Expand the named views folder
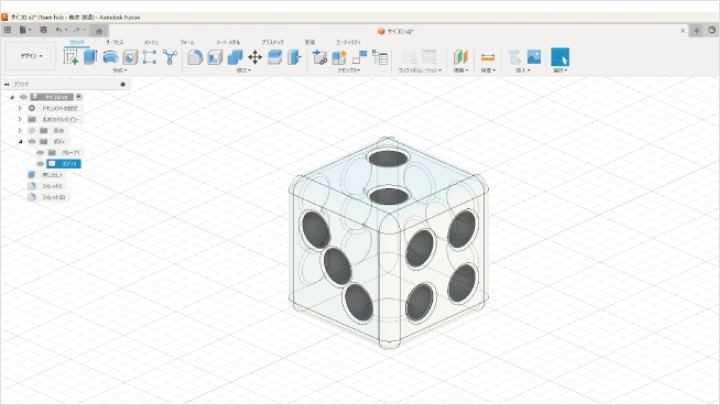Image resolution: width=720 pixels, height=405 pixels. (20, 119)
